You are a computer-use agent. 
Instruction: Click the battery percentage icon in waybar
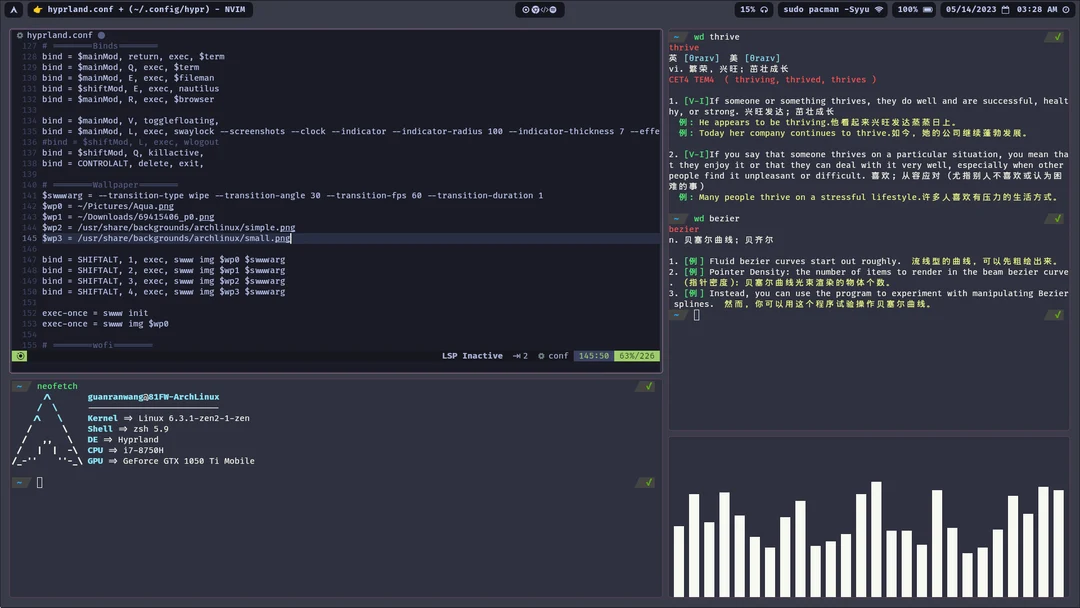[x=927, y=9]
